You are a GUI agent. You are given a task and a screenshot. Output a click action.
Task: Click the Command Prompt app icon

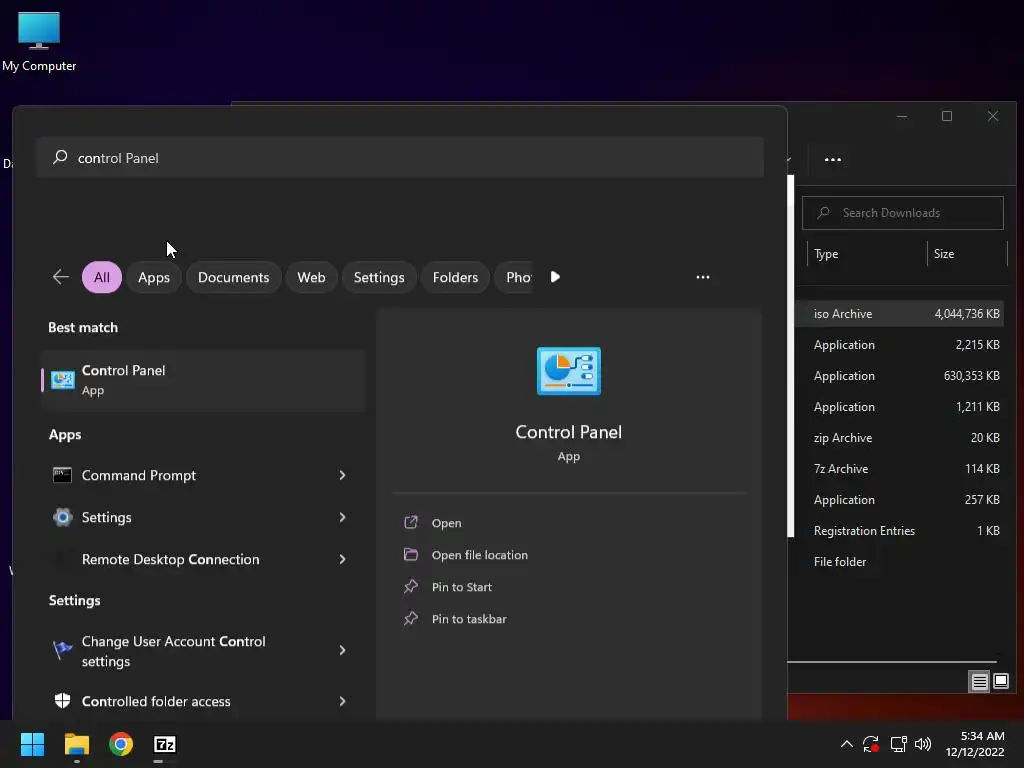coord(62,475)
